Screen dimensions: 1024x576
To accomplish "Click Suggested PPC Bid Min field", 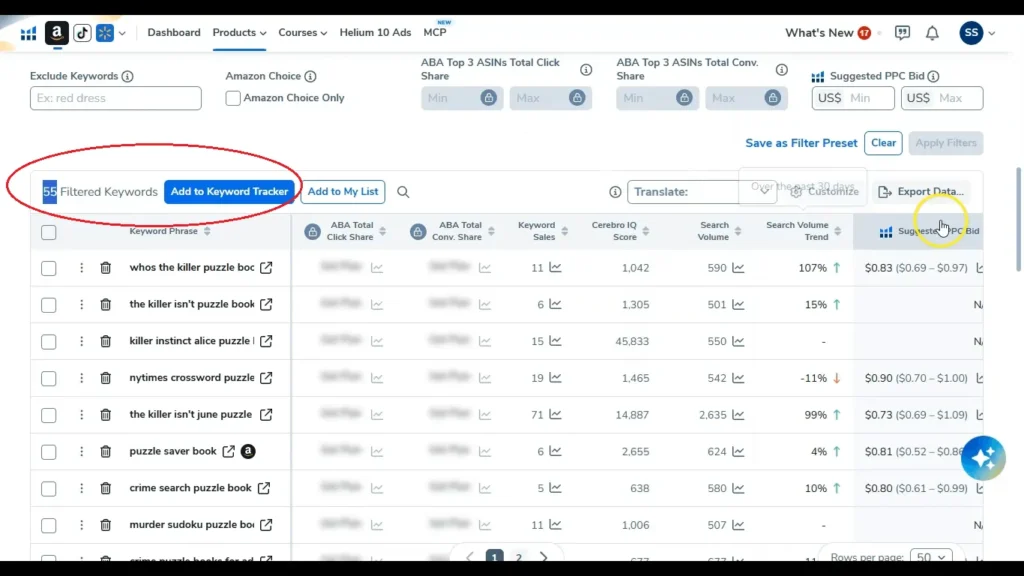I will coord(853,98).
